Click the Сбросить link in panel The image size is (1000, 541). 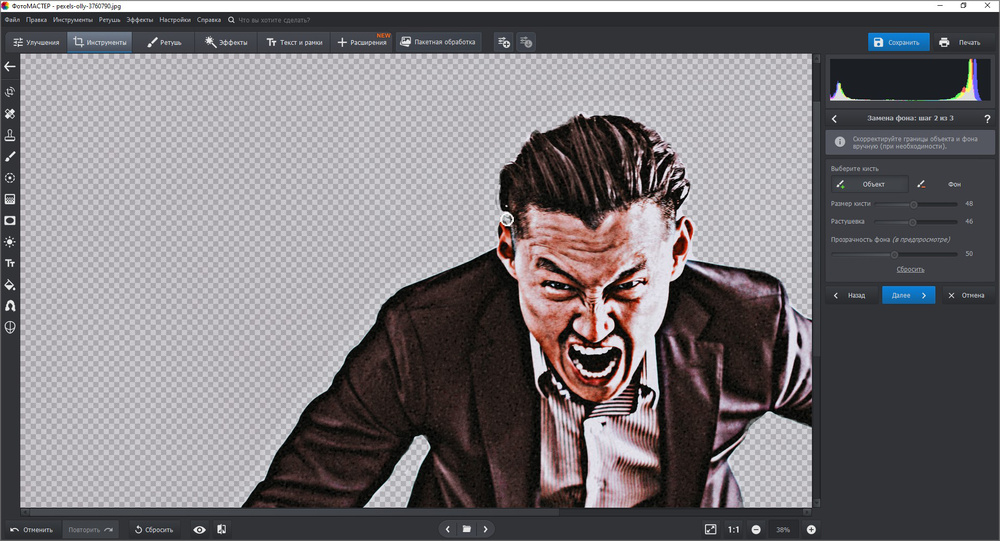click(909, 269)
